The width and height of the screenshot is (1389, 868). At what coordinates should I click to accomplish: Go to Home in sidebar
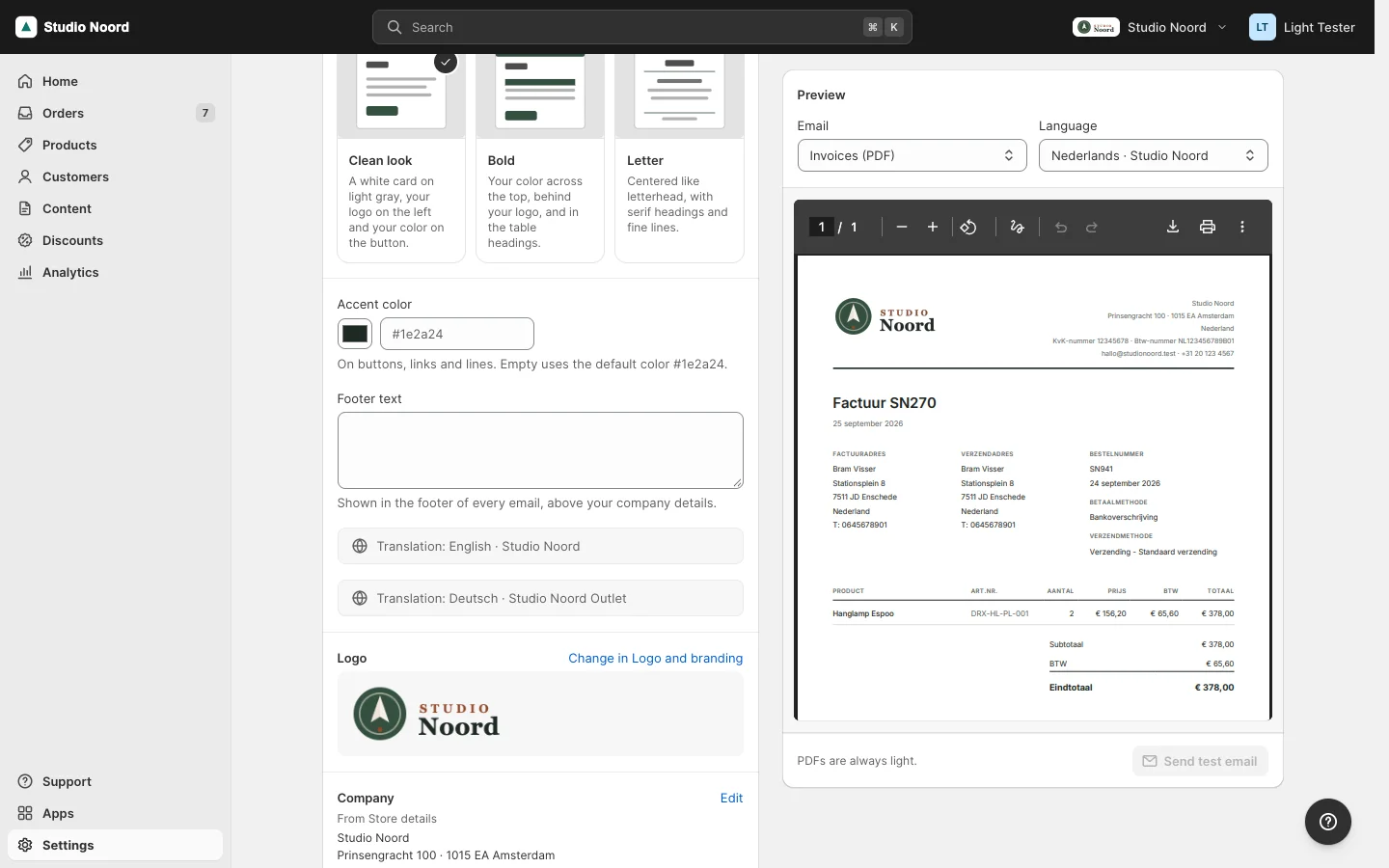(x=116, y=81)
